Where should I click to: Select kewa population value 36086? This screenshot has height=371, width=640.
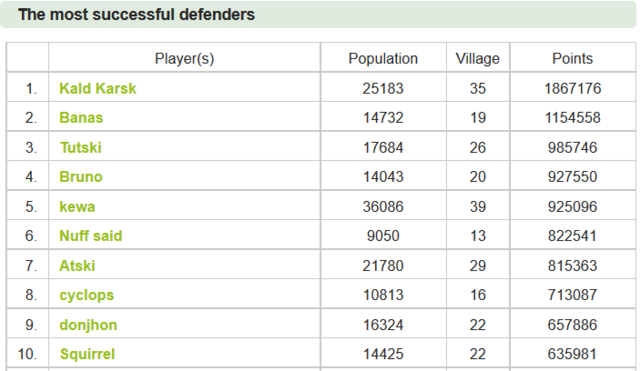(383, 207)
